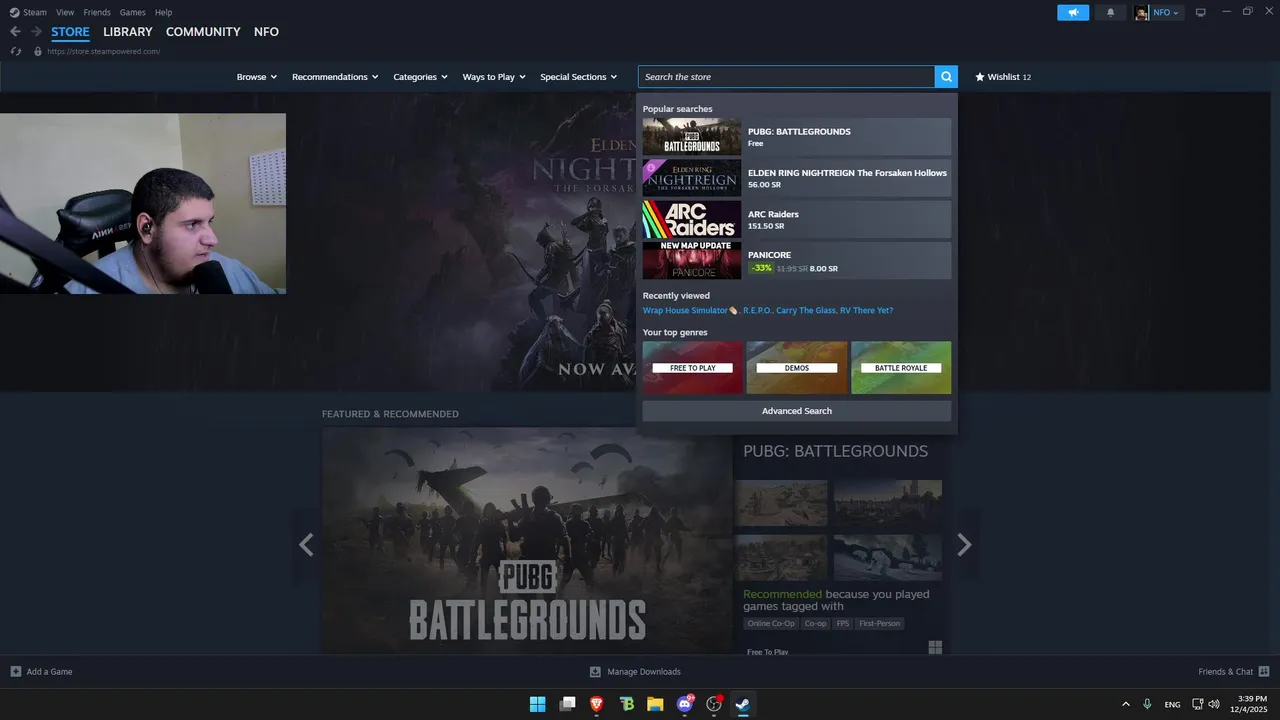Reload the store page
The height and width of the screenshot is (720, 1280).
(x=16, y=51)
